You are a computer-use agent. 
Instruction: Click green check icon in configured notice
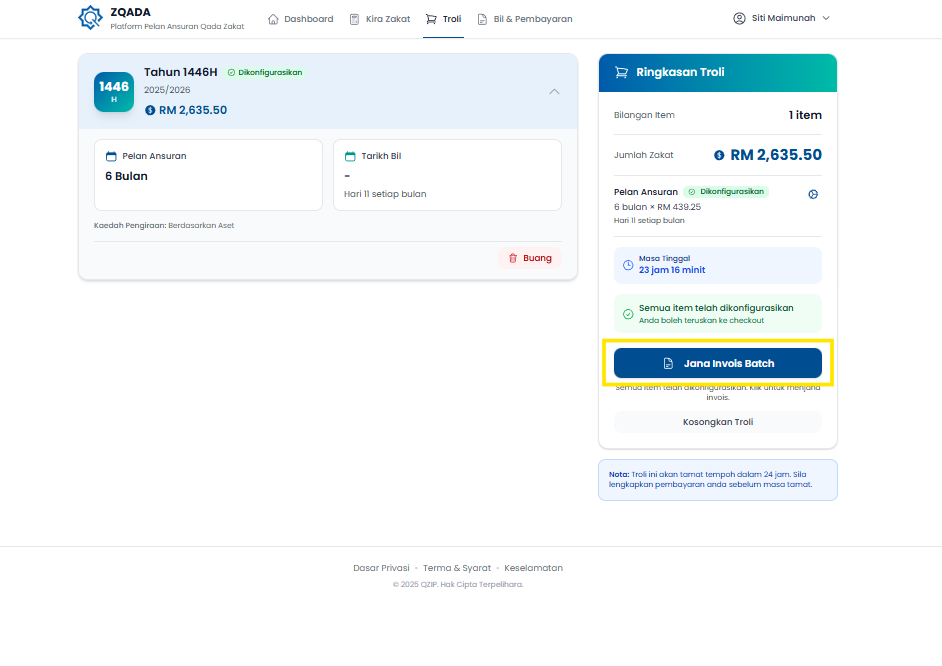tap(628, 313)
